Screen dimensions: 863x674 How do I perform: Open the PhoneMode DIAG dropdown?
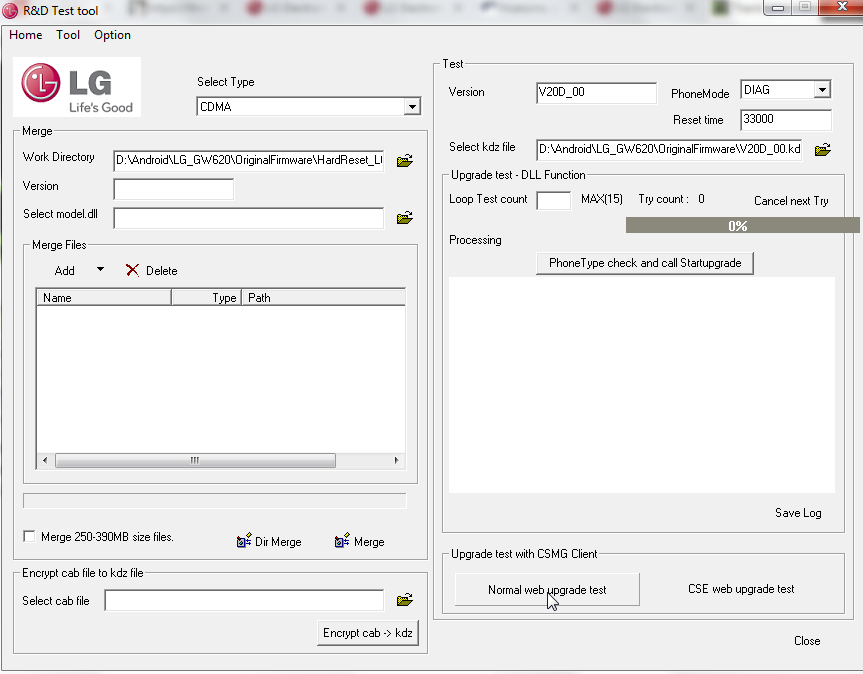click(822, 90)
